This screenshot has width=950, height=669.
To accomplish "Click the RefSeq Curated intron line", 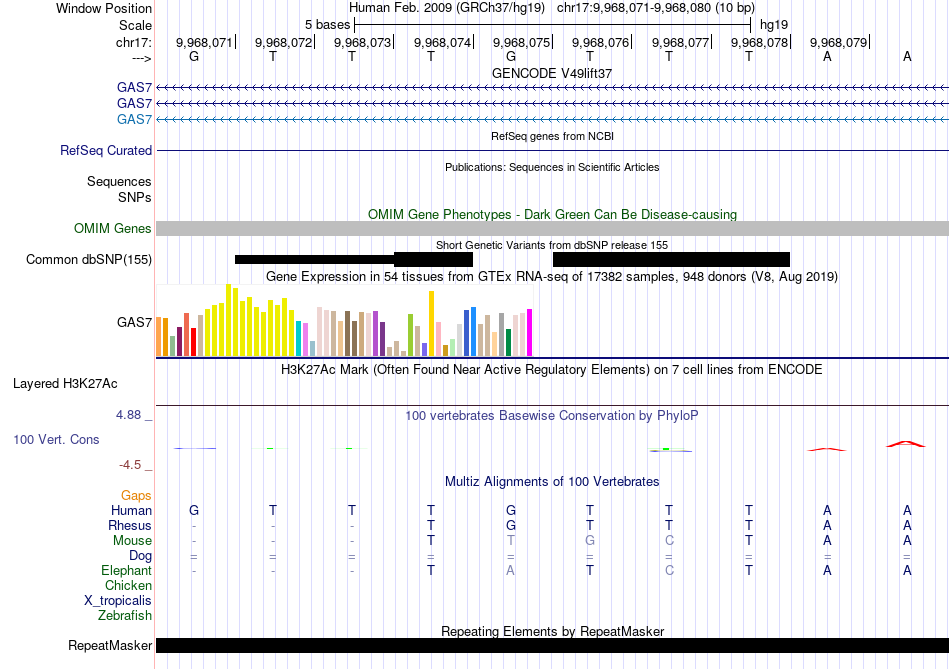I will coord(552,150).
